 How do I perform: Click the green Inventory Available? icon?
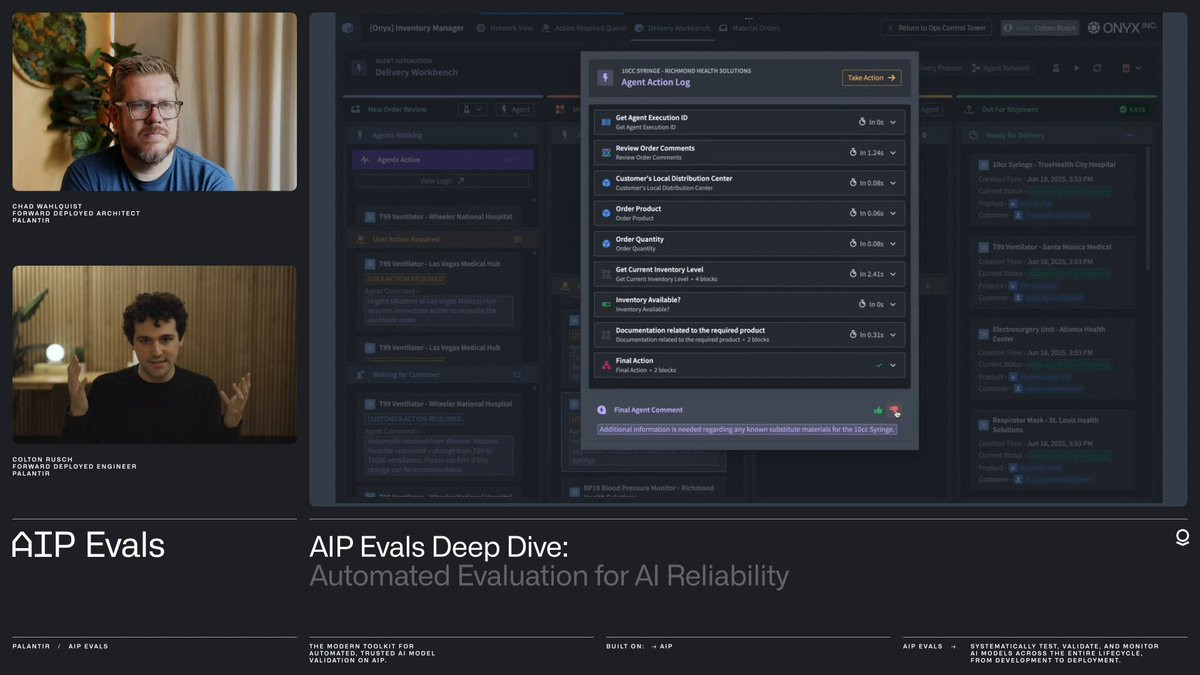coord(605,304)
